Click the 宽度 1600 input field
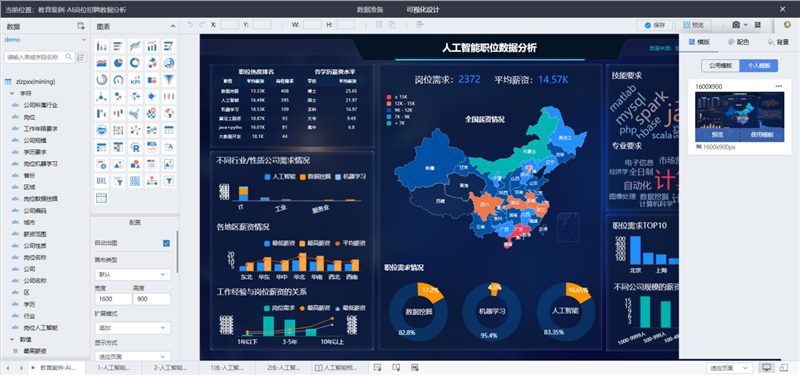The image size is (800, 375). 113,299
